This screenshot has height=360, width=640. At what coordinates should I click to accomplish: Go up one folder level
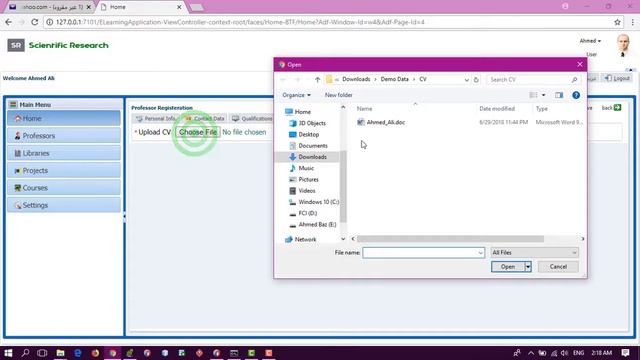(317, 80)
